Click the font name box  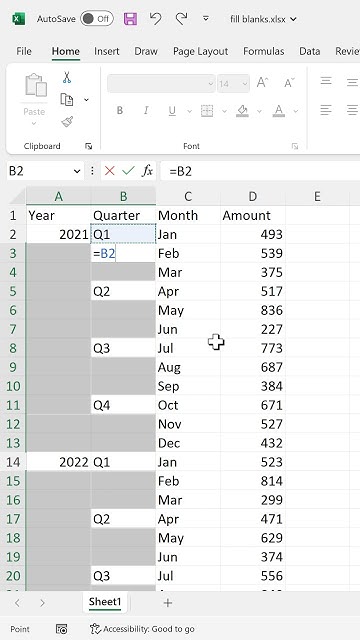coord(161,84)
